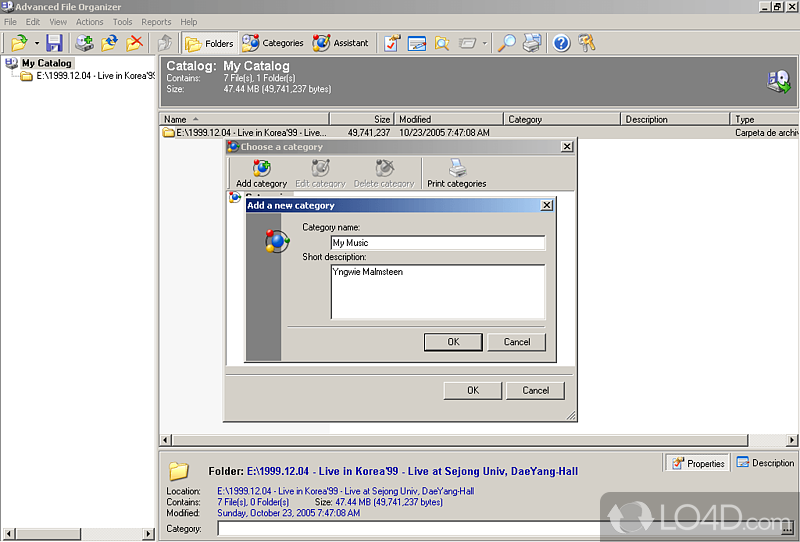Expand the open catalog dropdown arrow
This screenshot has width=800, height=542.
point(37,43)
